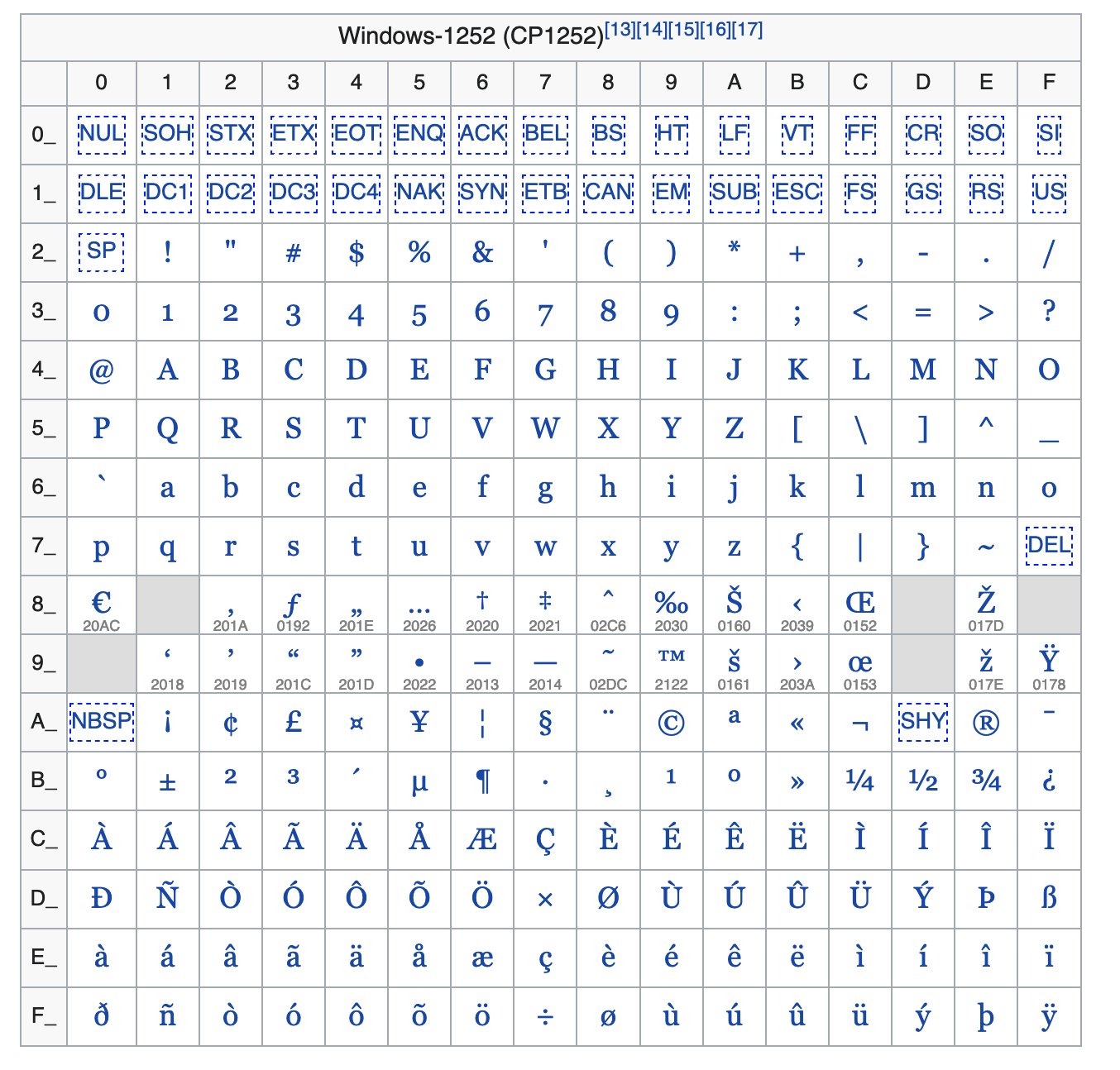The height and width of the screenshot is (1070, 1120).
Task: Open citation reference [13]
Action: [620, 30]
